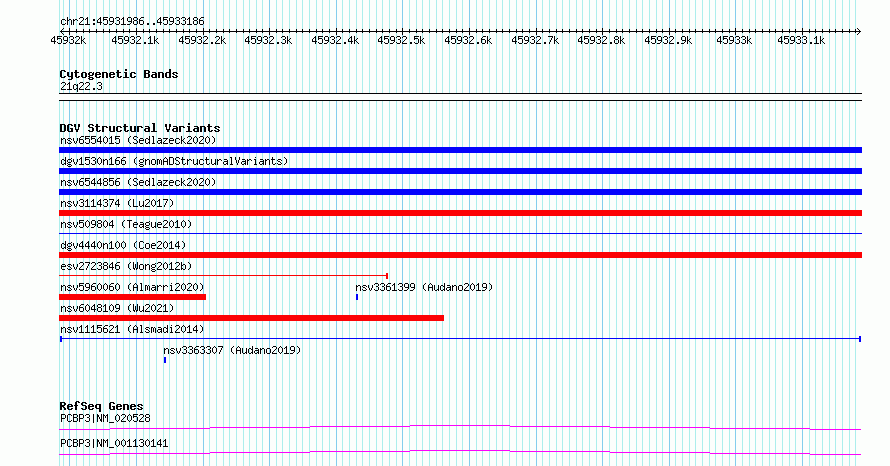
Task: Open nsv3361399 (Audano2019) label
Action: point(424,287)
